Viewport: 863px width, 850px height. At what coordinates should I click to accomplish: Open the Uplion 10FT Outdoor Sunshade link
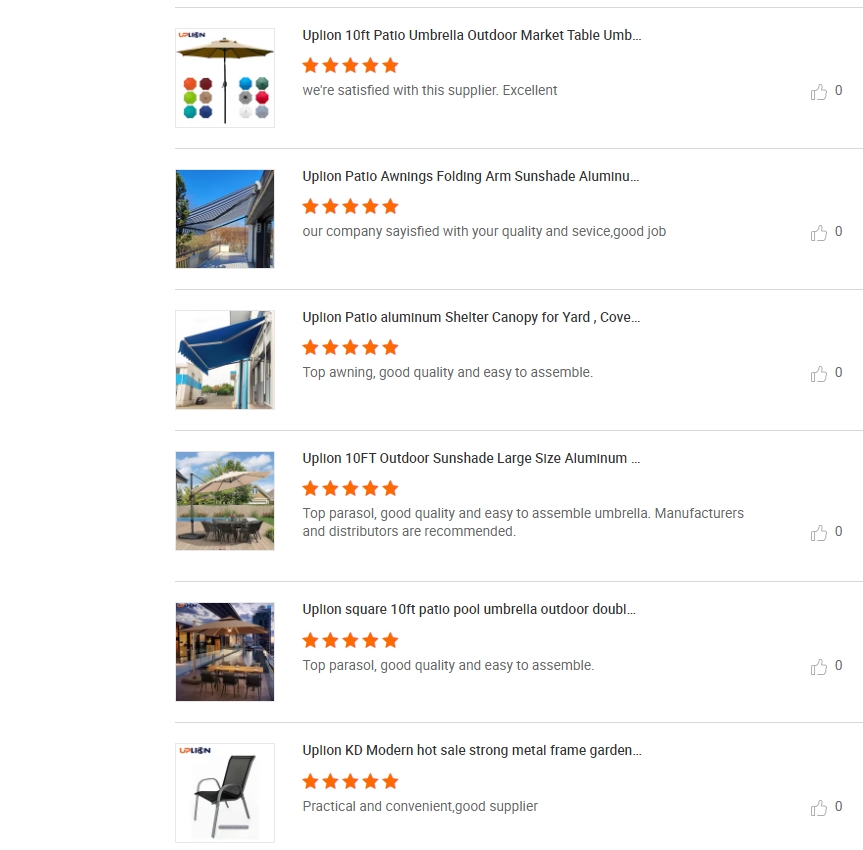pyautogui.click(x=471, y=458)
